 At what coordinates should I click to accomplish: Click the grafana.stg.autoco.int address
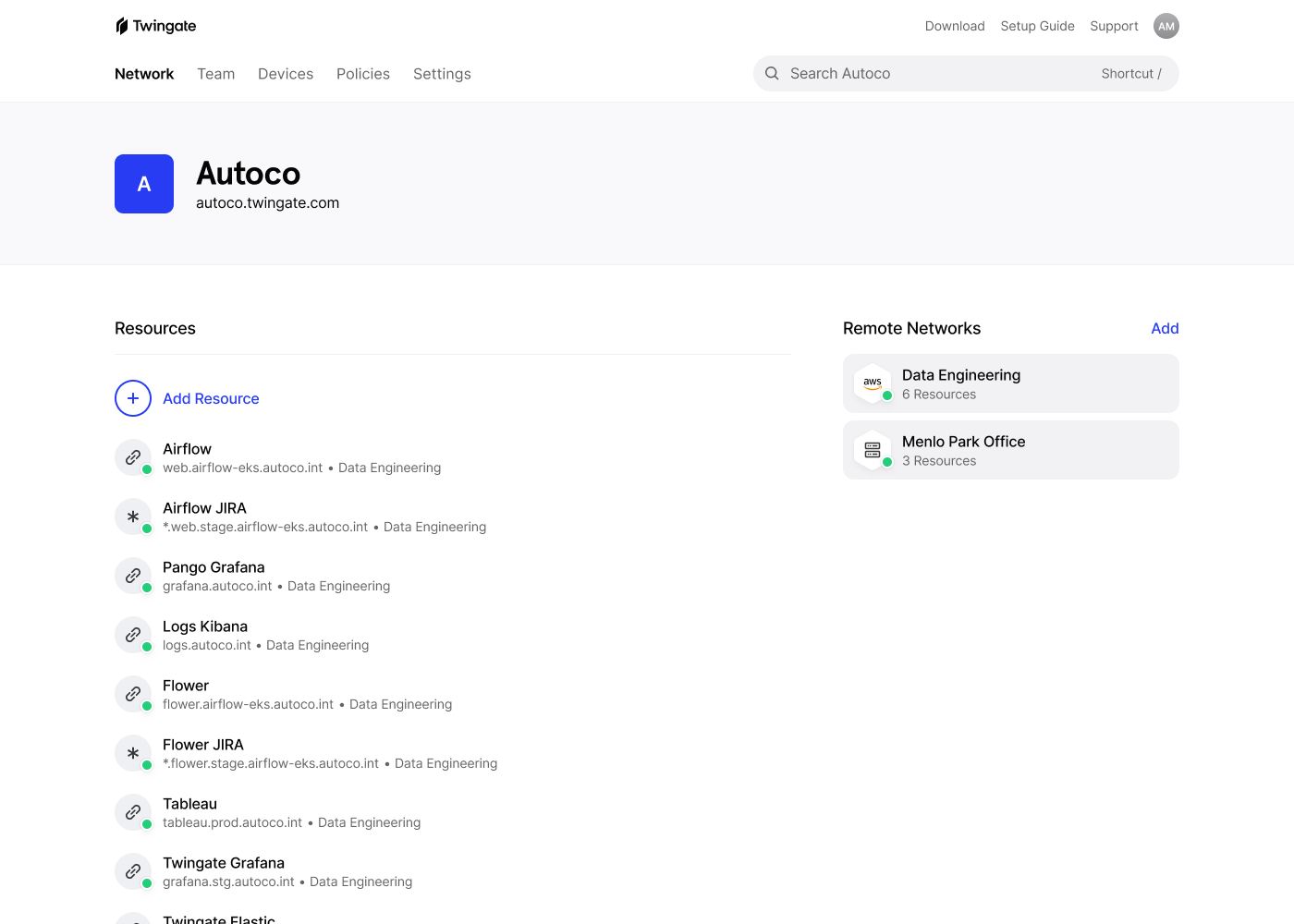pyautogui.click(x=228, y=881)
